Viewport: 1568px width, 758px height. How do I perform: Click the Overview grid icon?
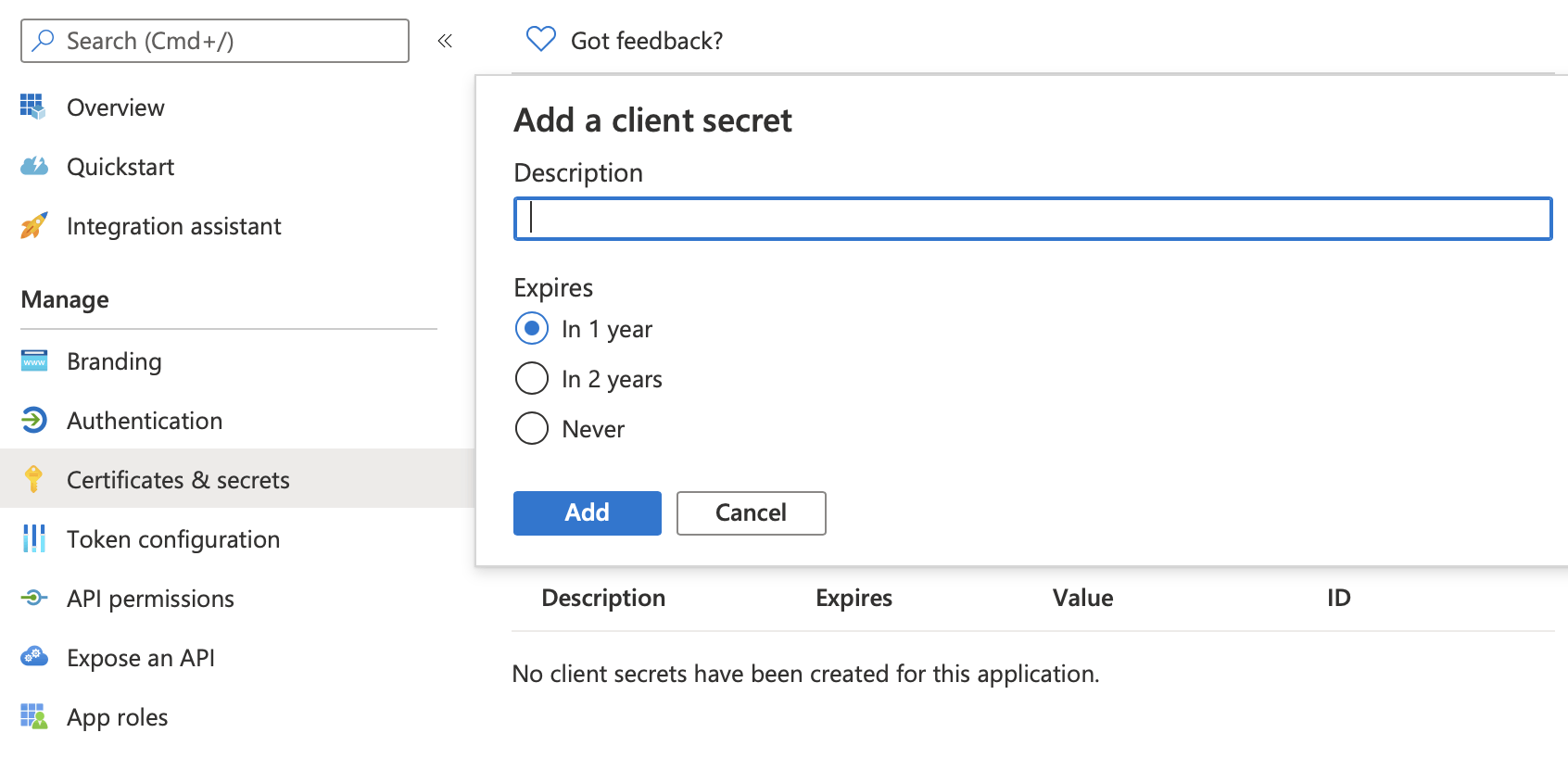33,107
